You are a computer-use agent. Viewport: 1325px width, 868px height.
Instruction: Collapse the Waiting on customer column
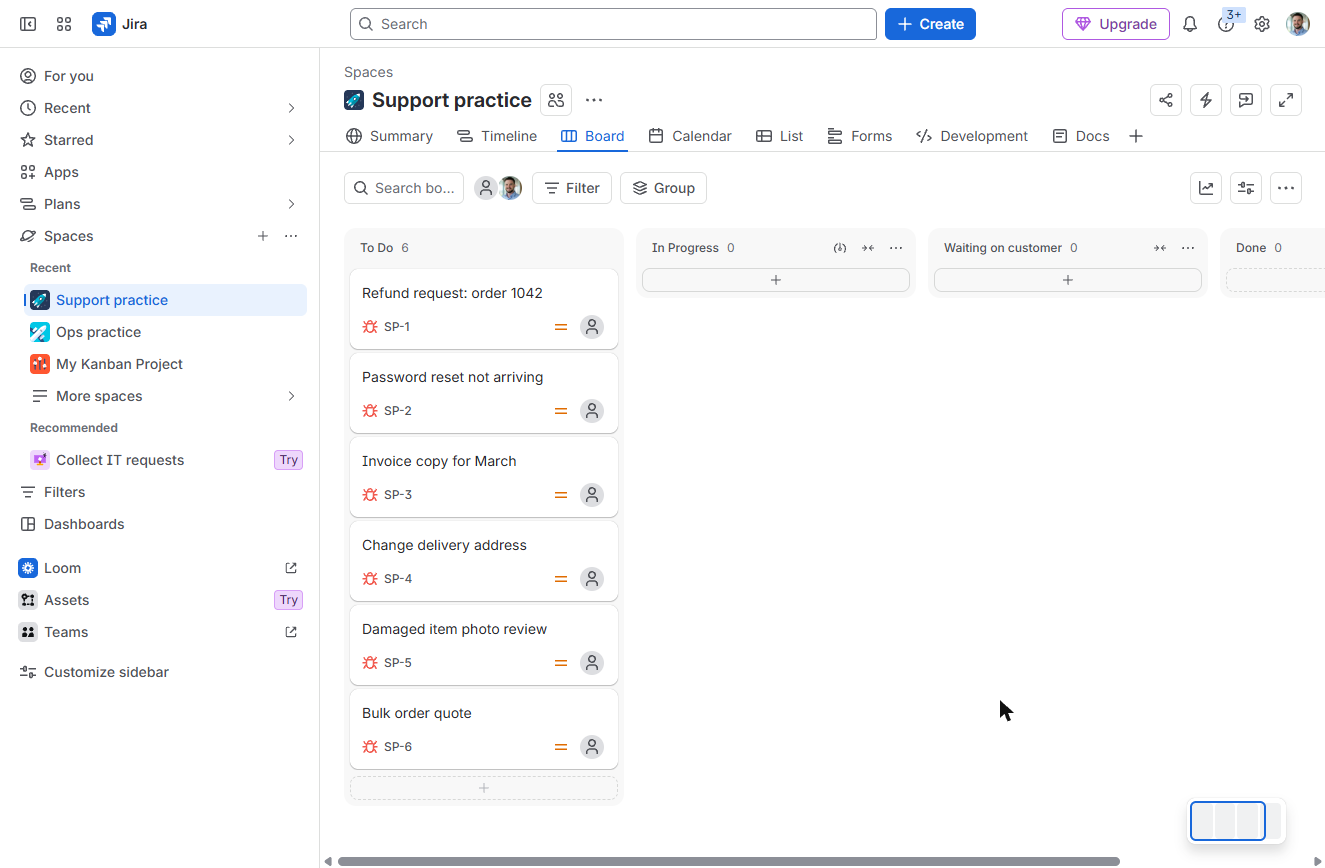(x=1160, y=248)
